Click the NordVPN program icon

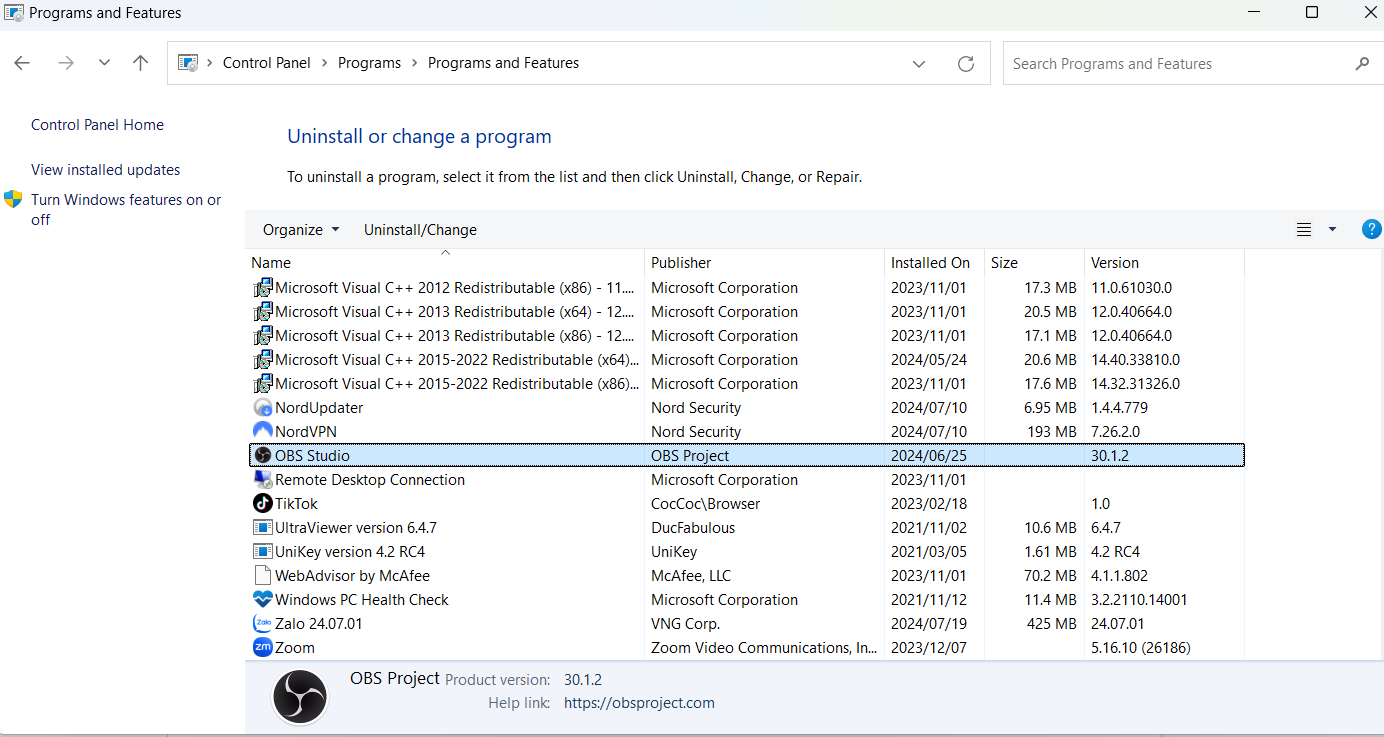click(x=263, y=432)
